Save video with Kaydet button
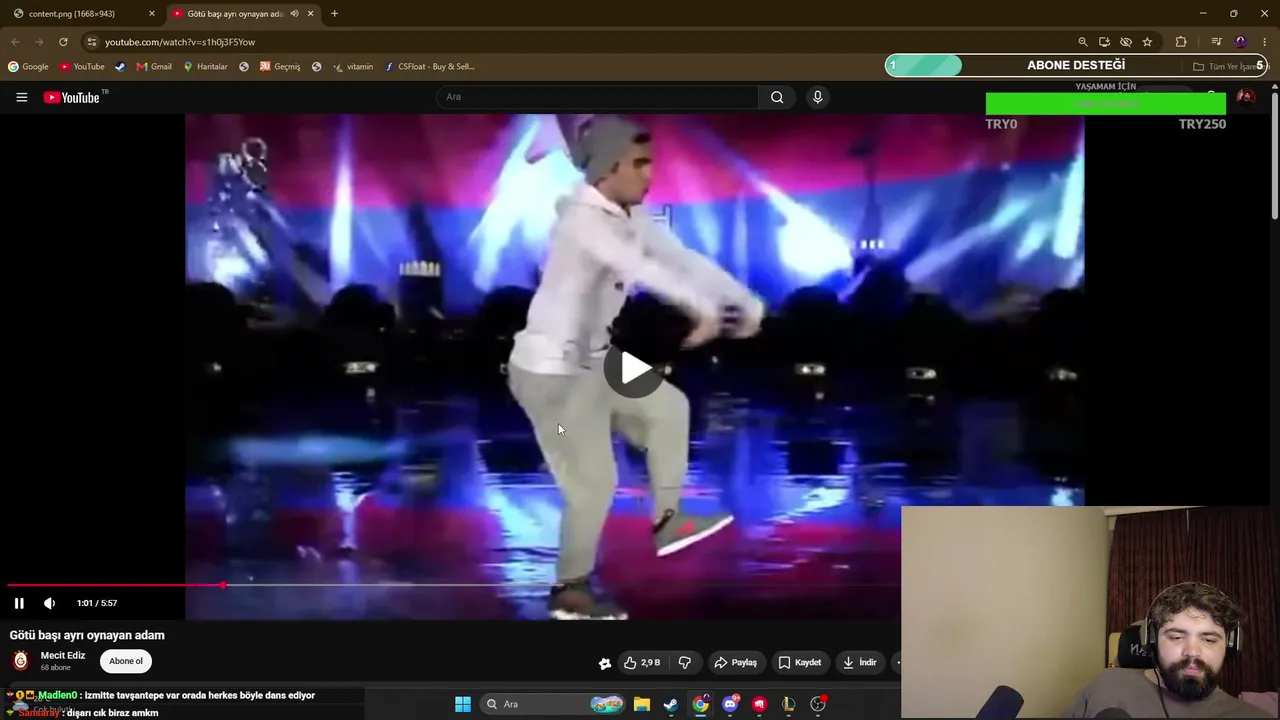Viewport: 1280px width, 720px height. coord(800,662)
